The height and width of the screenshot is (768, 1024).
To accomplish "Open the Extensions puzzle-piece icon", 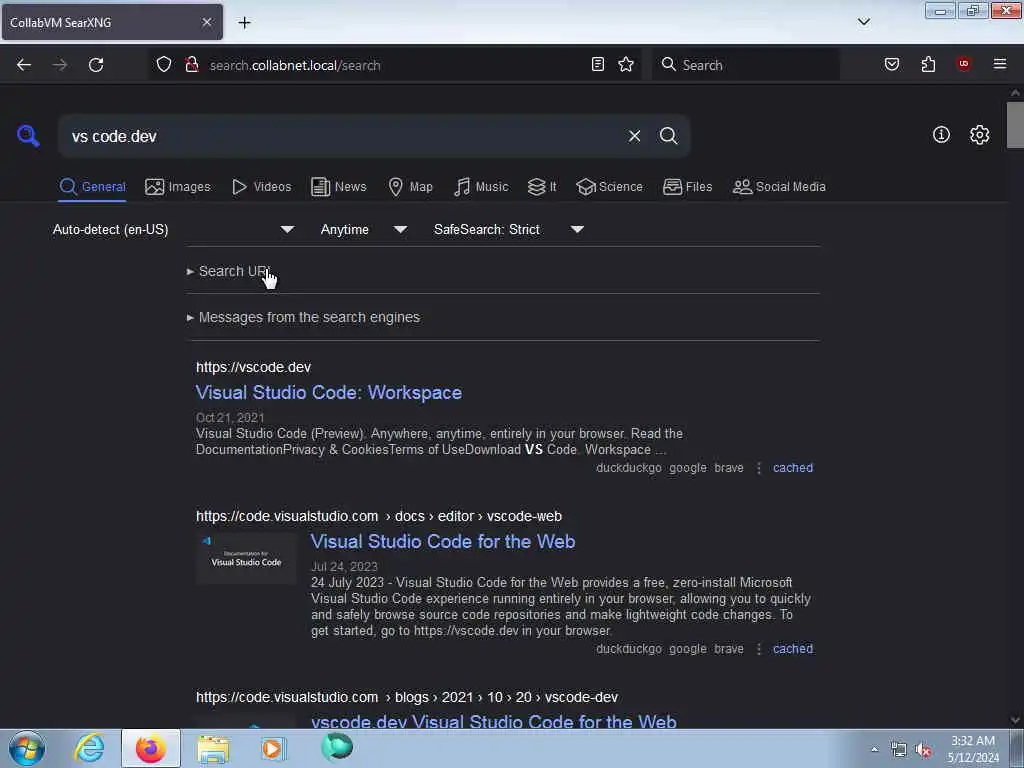I will 929,64.
